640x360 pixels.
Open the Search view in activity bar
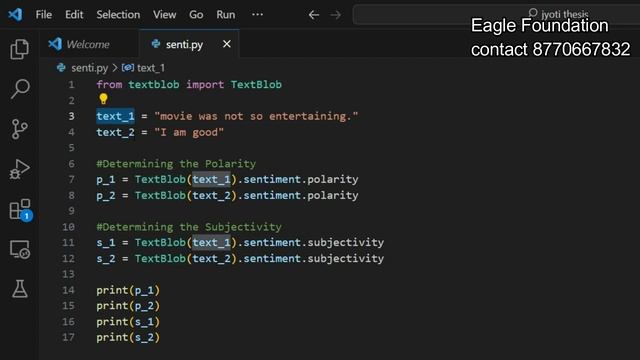(20, 89)
